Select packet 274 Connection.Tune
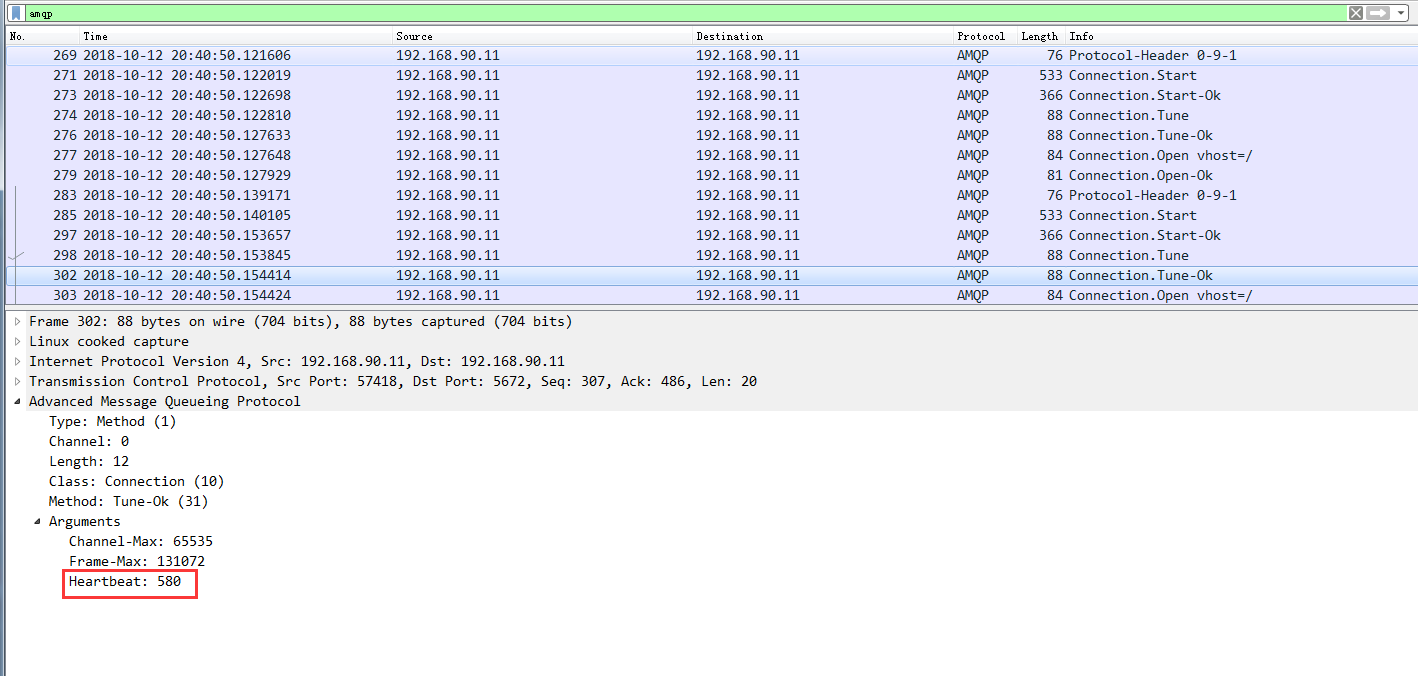The height and width of the screenshot is (676, 1418). coord(711,115)
